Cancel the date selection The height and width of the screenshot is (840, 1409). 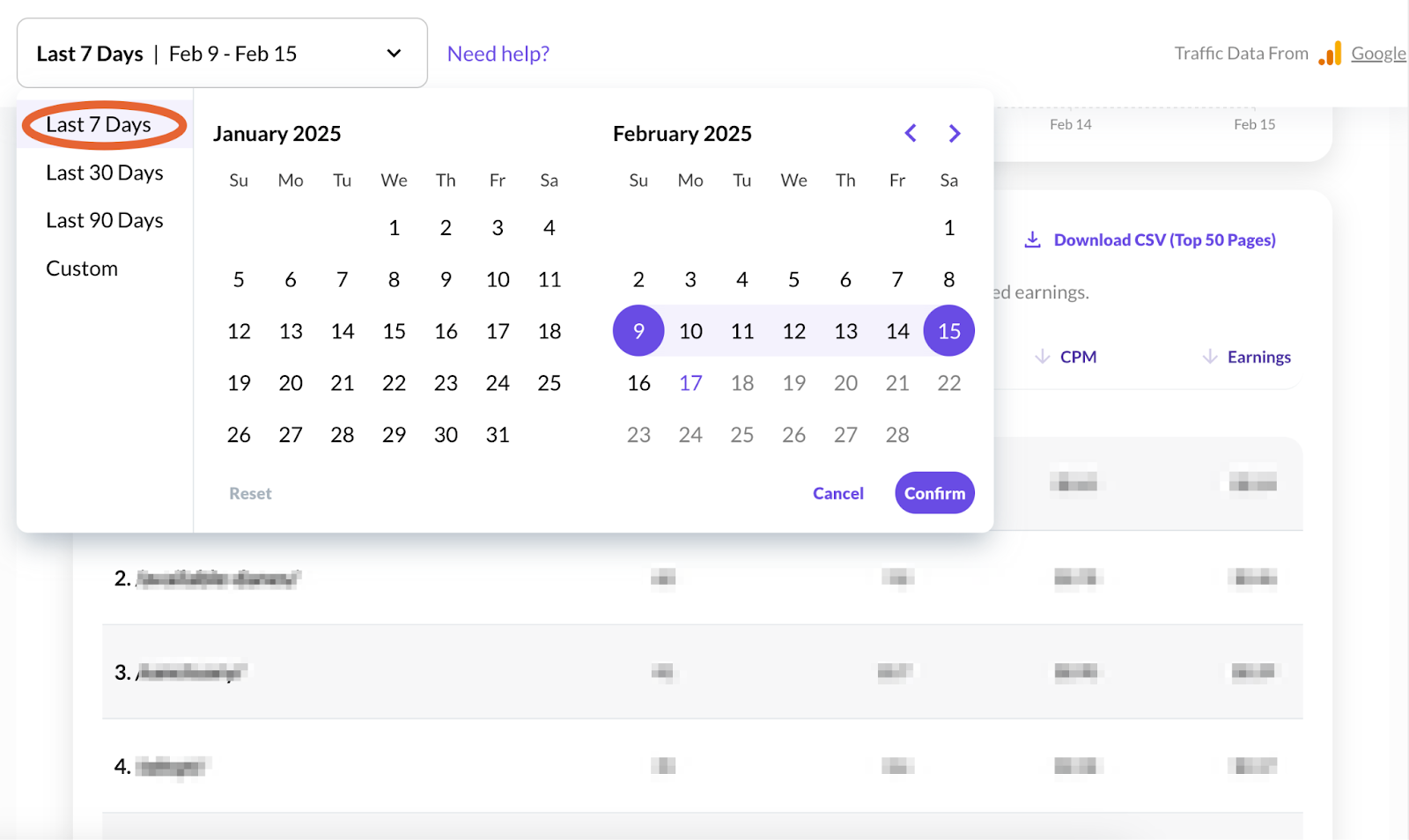click(837, 493)
